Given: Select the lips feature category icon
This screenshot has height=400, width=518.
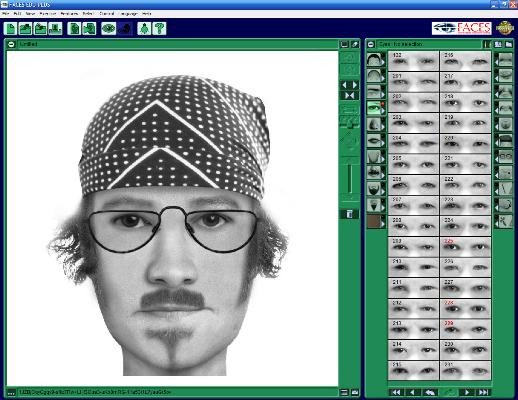Looking at the screenshot, I should 374,140.
